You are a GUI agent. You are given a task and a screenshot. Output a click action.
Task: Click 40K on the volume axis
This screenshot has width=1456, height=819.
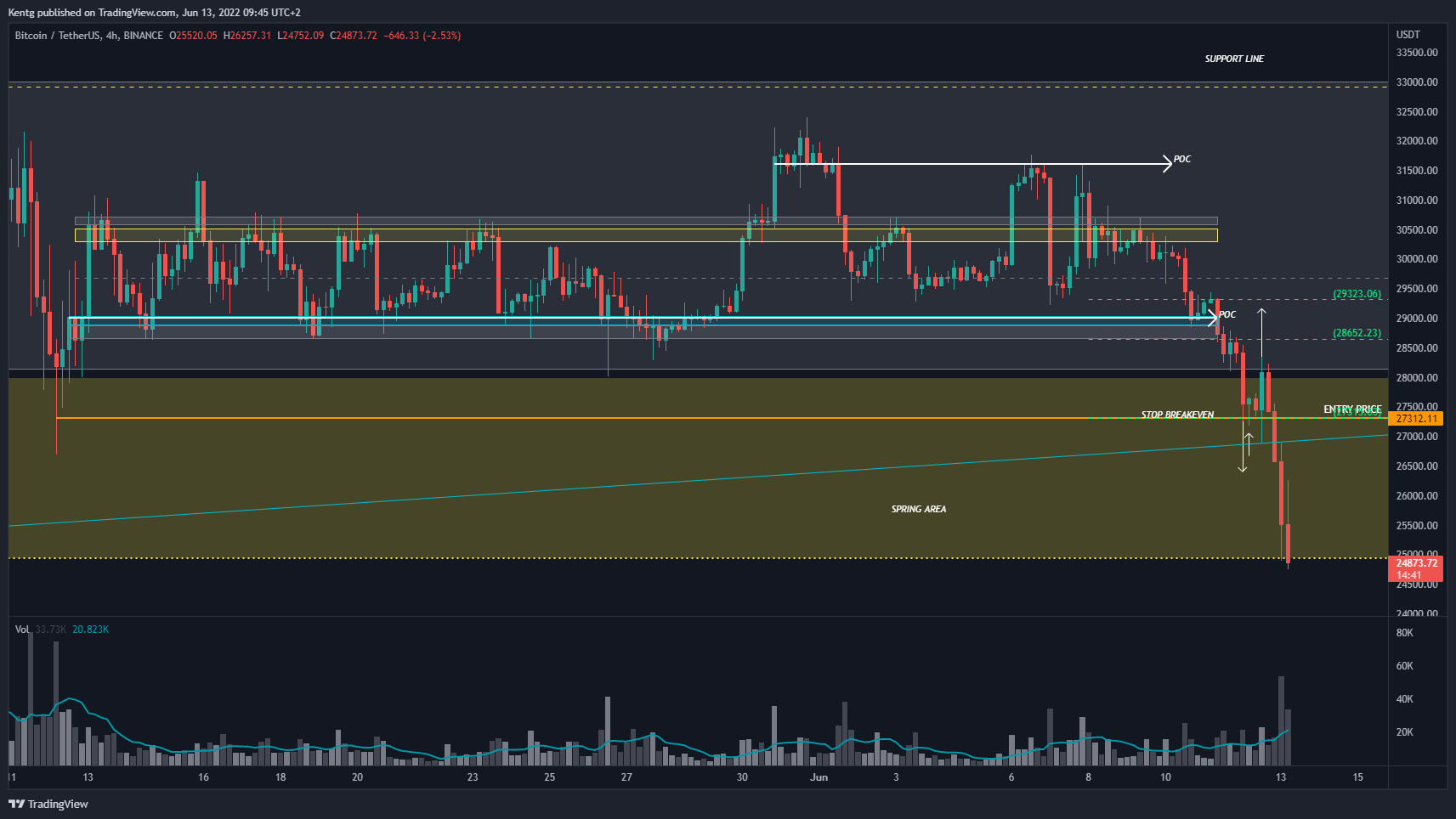[x=1404, y=699]
